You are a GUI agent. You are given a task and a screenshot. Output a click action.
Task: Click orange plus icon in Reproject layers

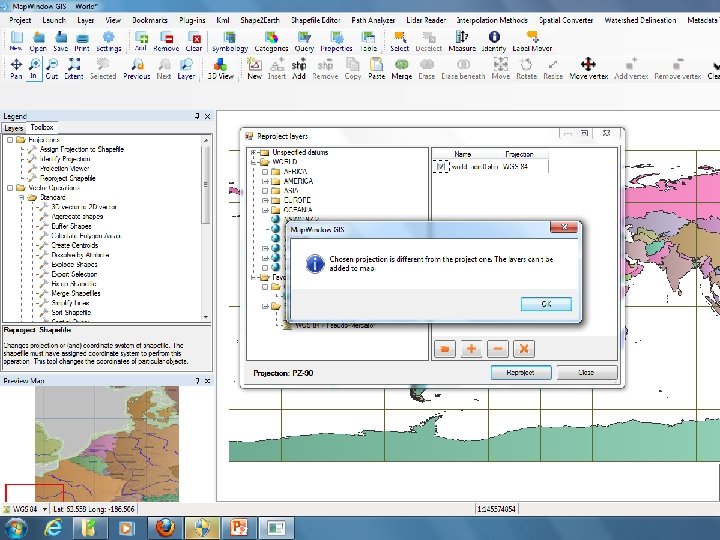pyautogui.click(x=471, y=349)
